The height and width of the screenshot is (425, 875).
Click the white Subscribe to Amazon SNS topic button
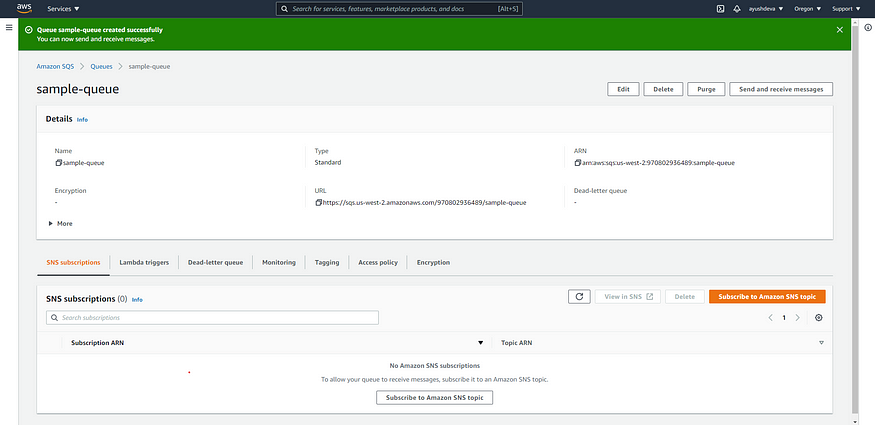(434, 398)
